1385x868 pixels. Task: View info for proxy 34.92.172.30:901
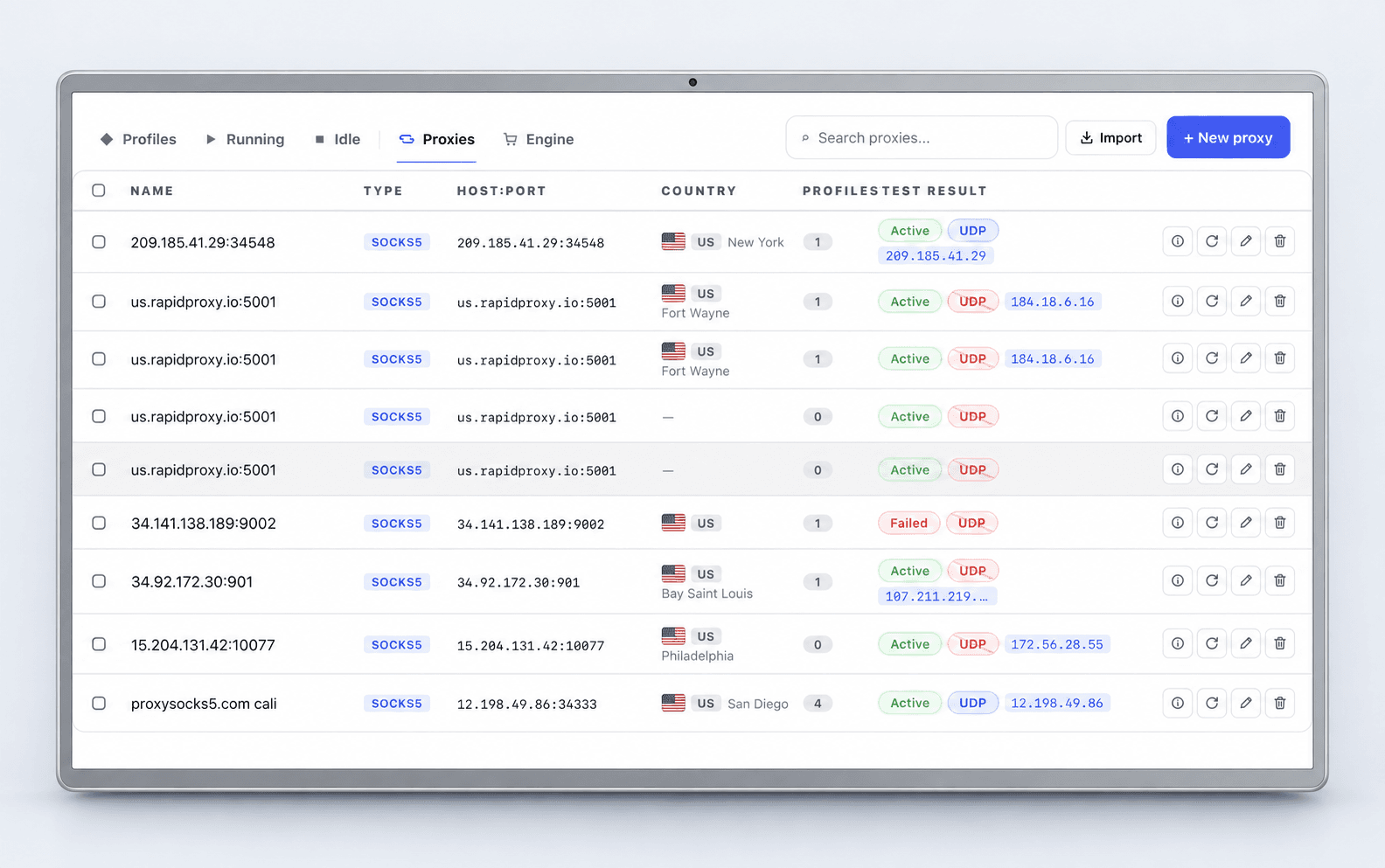tap(1178, 580)
